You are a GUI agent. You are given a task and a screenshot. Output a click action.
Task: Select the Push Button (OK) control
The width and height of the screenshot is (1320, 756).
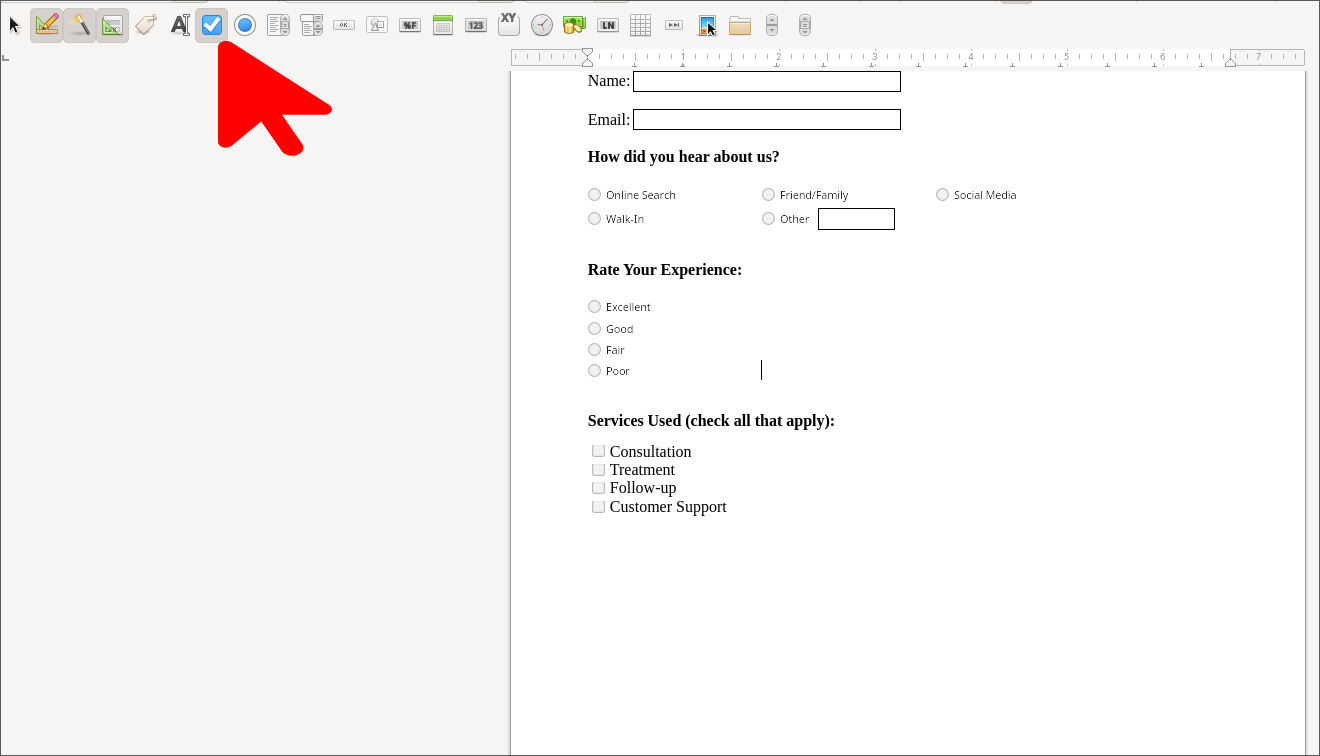[344, 25]
